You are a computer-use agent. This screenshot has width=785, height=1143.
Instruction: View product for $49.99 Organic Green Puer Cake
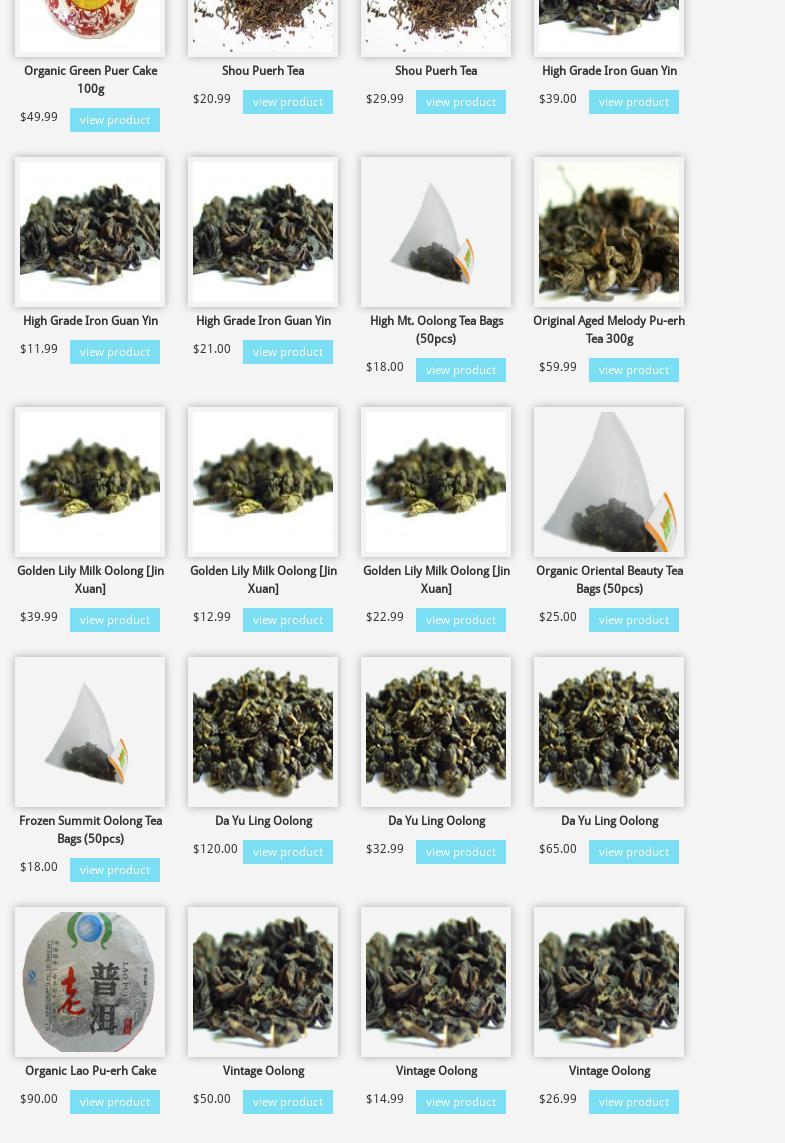(x=115, y=120)
